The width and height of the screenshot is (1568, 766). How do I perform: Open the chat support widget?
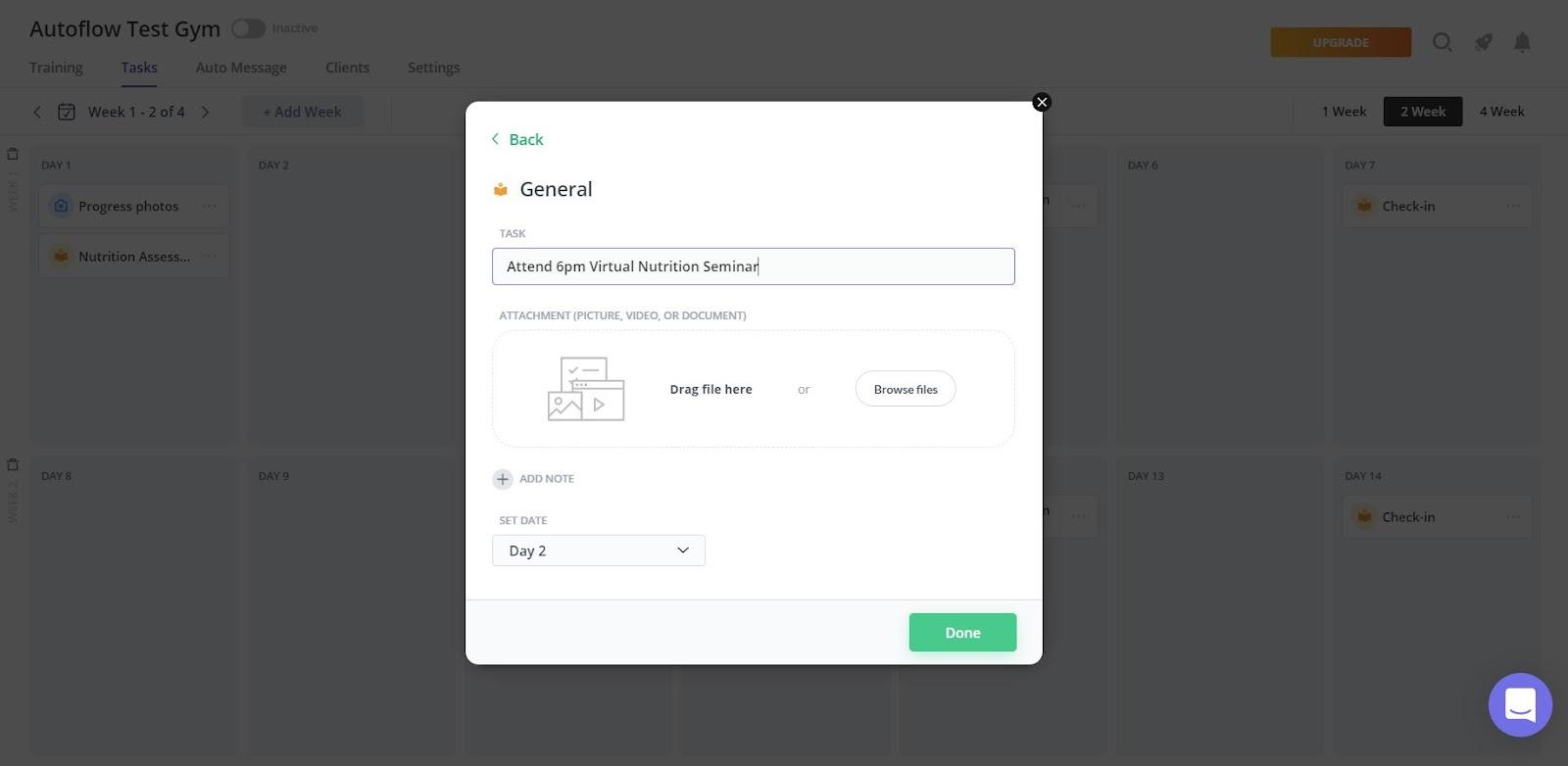point(1520,704)
